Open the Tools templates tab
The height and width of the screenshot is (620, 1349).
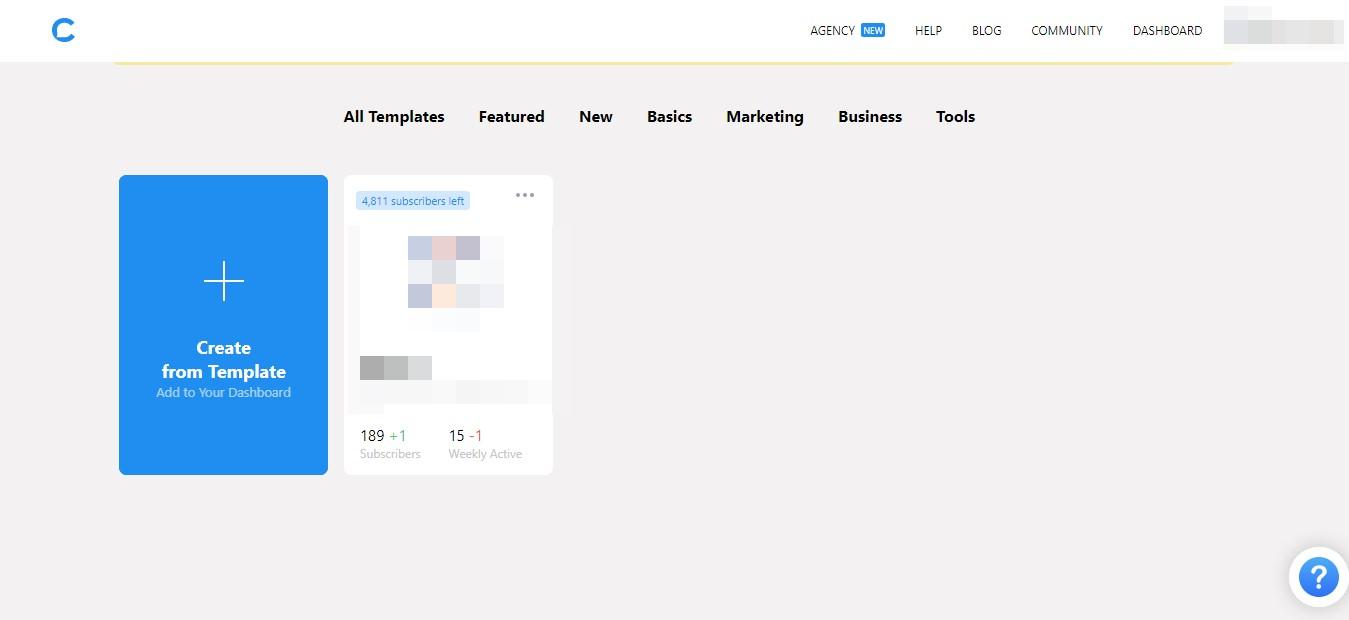pos(955,117)
